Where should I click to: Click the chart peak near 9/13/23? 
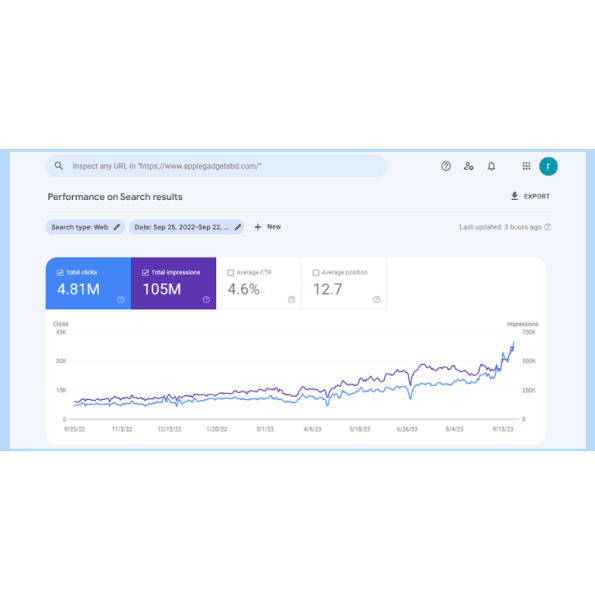(x=513, y=342)
